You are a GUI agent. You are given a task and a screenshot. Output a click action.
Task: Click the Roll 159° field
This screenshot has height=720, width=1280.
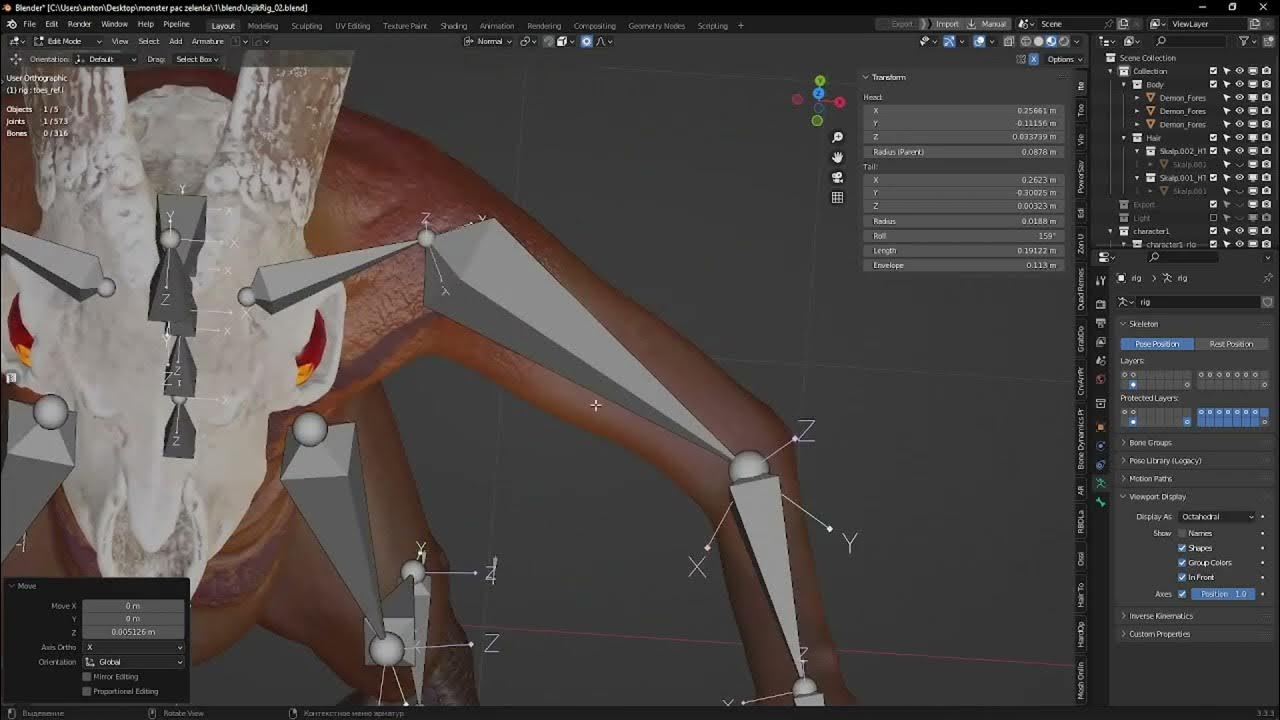pyautogui.click(x=965, y=236)
